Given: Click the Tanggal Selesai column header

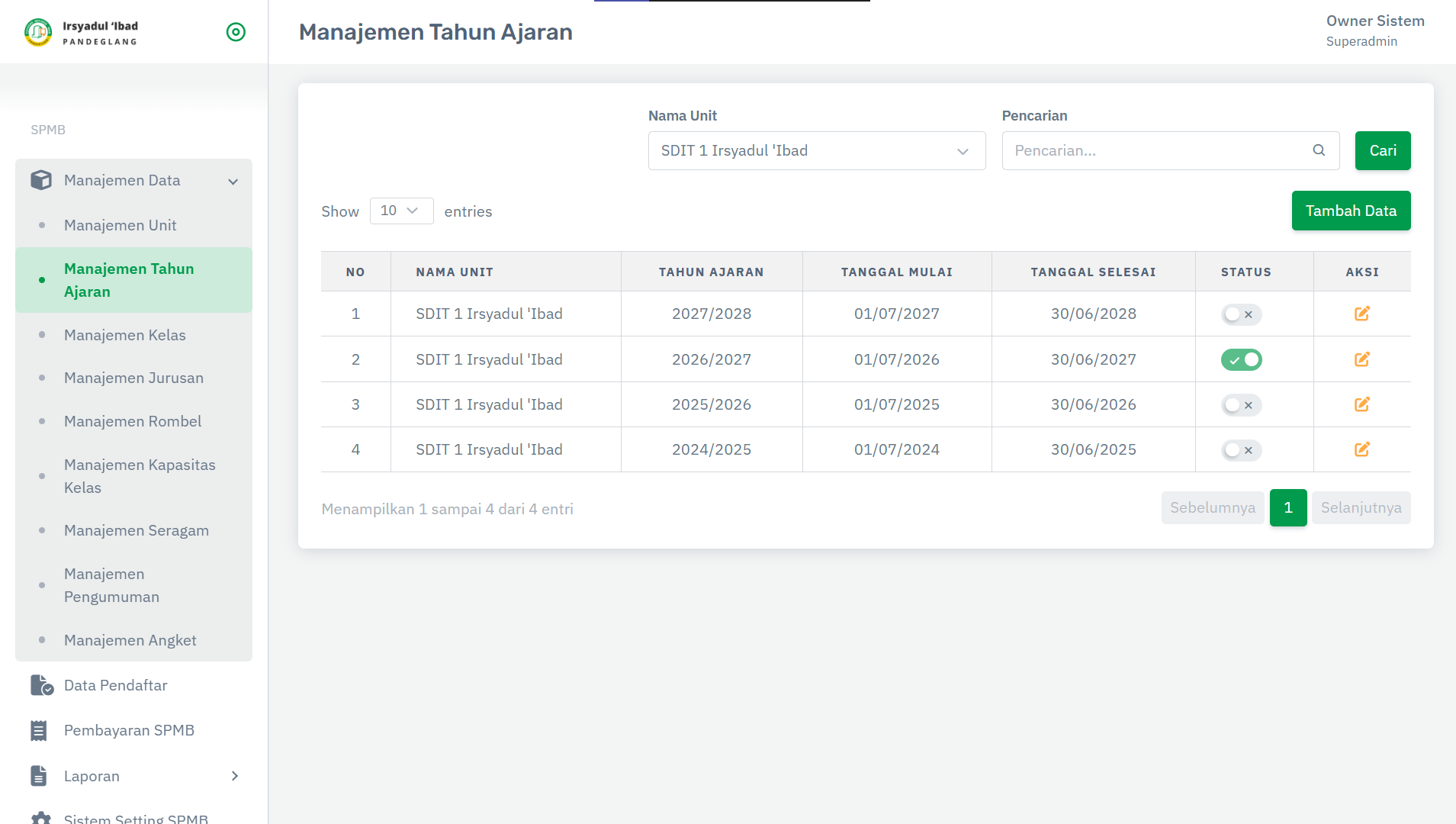Looking at the screenshot, I should coord(1093,272).
